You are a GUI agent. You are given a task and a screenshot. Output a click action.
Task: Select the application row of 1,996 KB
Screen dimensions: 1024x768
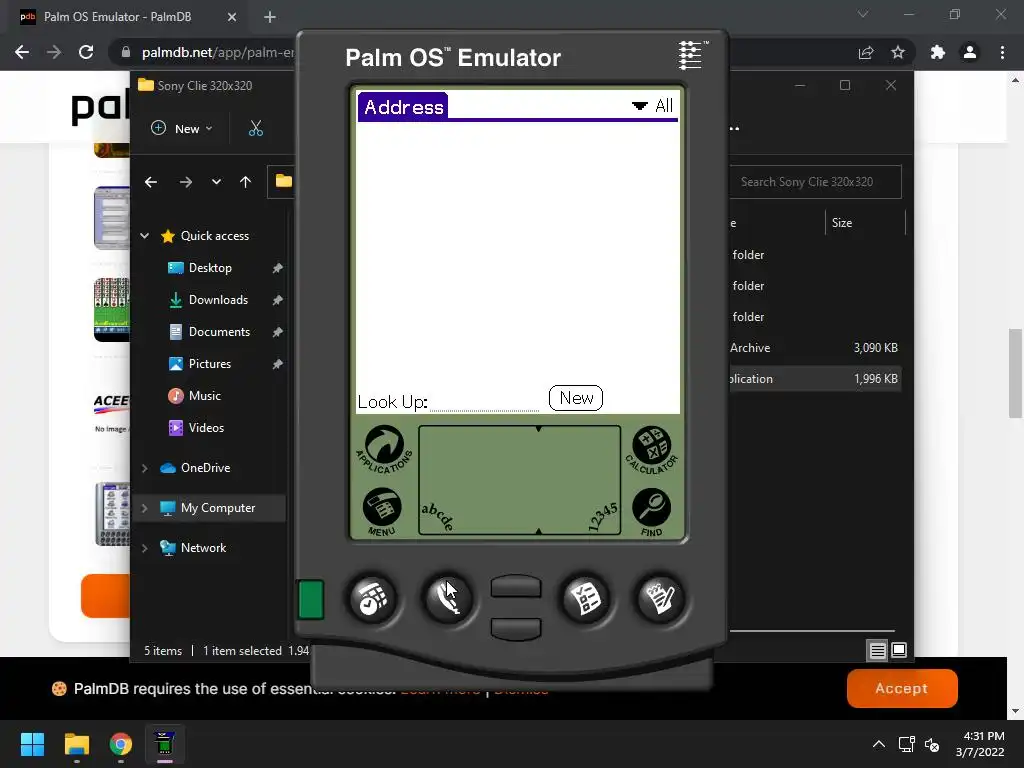click(815, 379)
